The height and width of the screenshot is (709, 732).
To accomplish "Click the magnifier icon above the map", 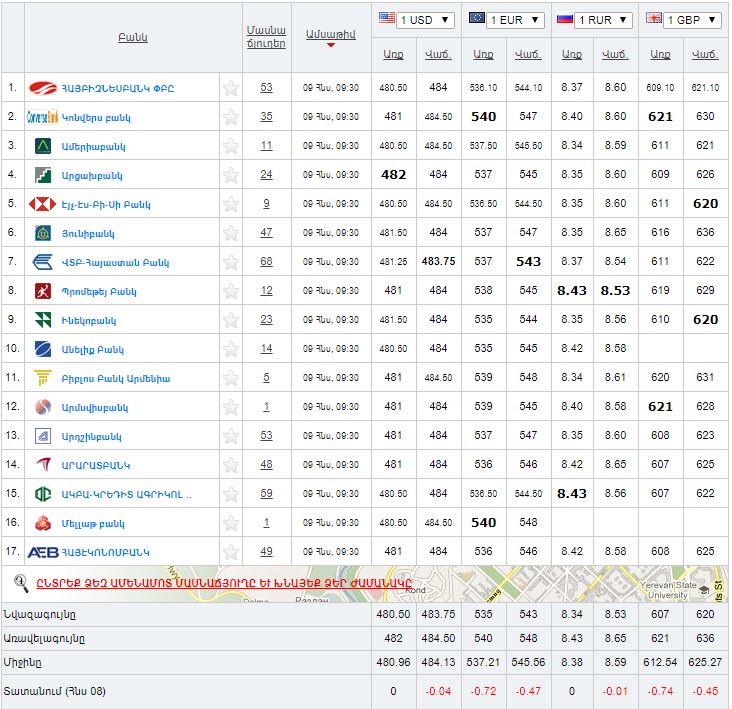I will (20, 582).
